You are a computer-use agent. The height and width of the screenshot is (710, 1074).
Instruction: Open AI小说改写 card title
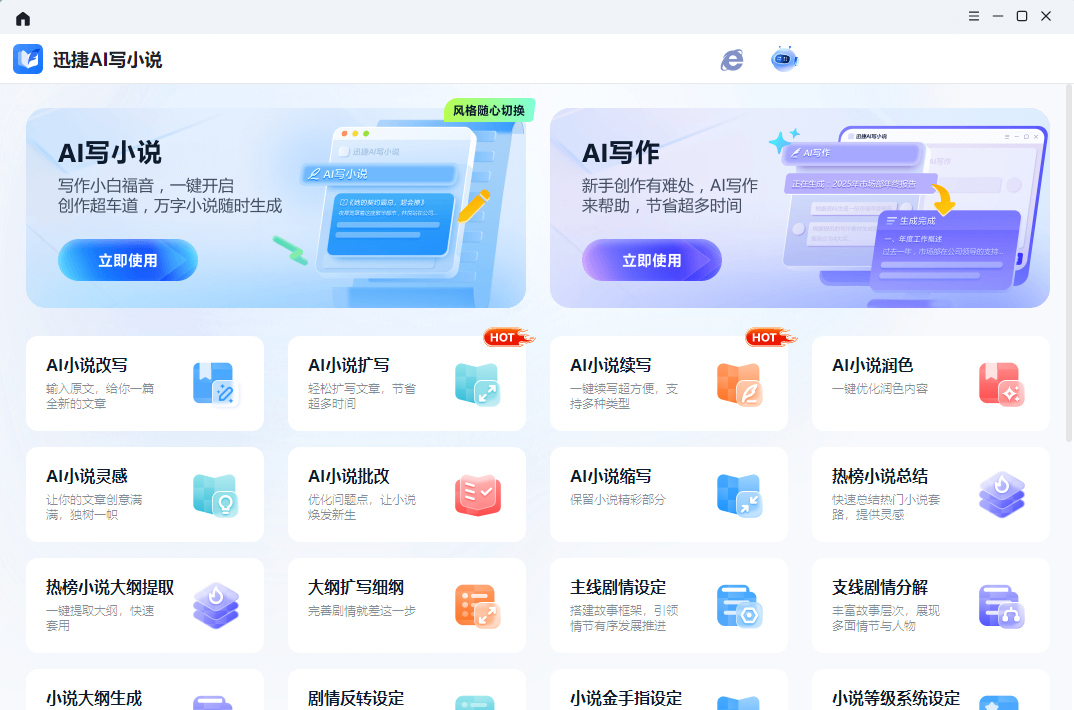pos(87,365)
